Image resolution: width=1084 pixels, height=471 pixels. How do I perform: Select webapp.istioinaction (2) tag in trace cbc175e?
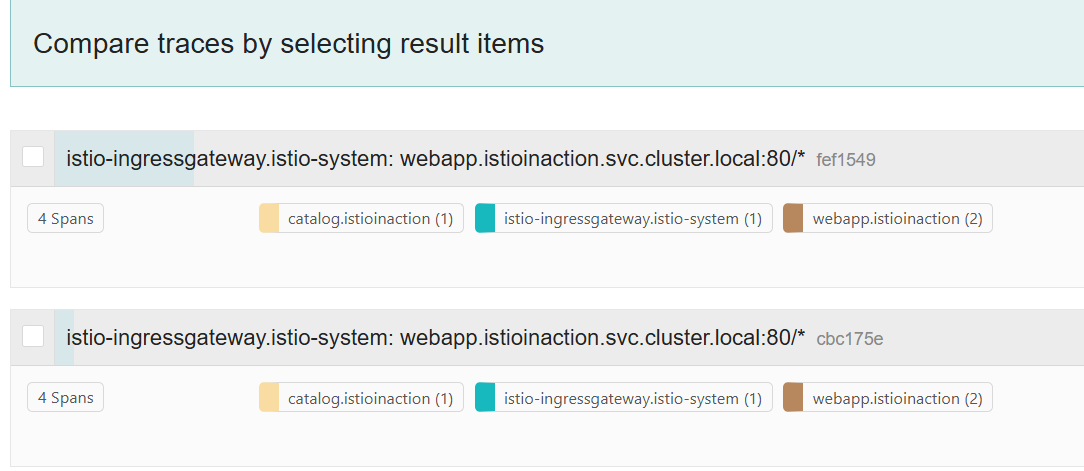pyautogui.click(x=888, y=398)
